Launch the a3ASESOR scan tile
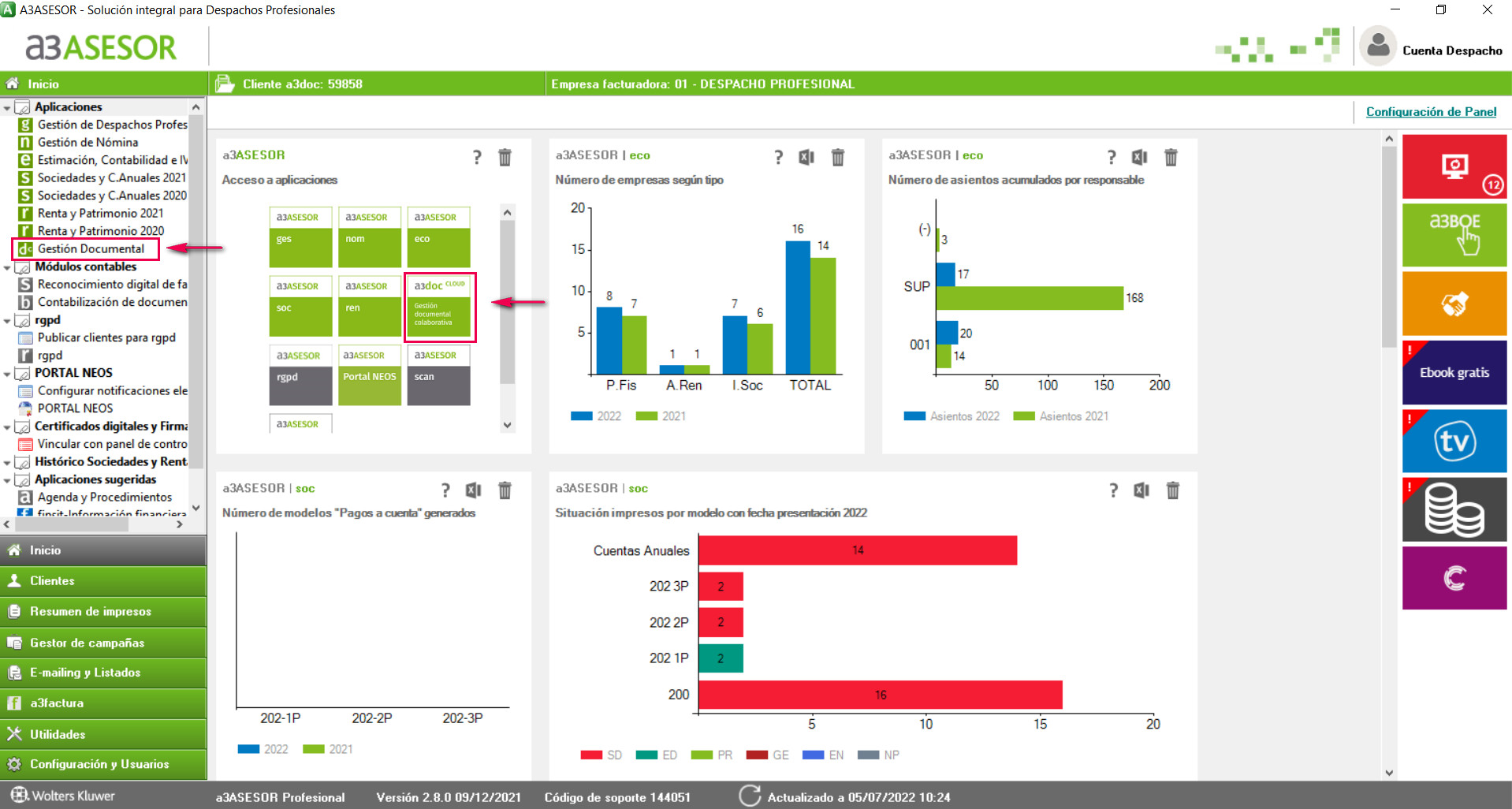 pyautogui.click(x=439, y=376)
